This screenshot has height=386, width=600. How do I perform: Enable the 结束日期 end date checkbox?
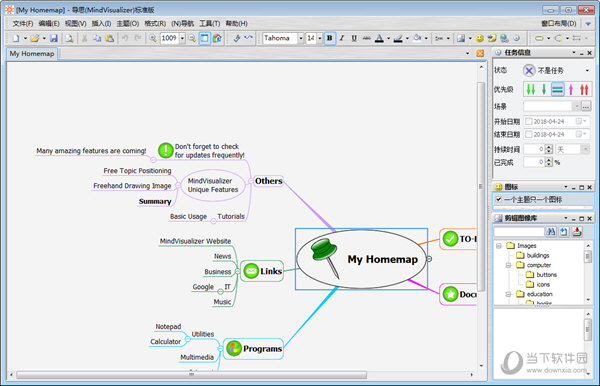click(x=528, y=134)
